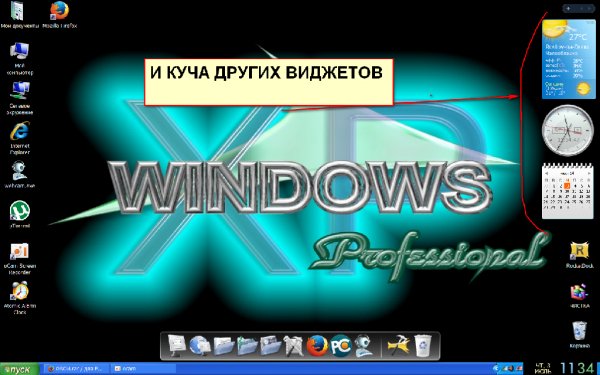Viewport: 600px width, 375px height.
Task: Click the analog clock widget
Action: pos(568,130)
